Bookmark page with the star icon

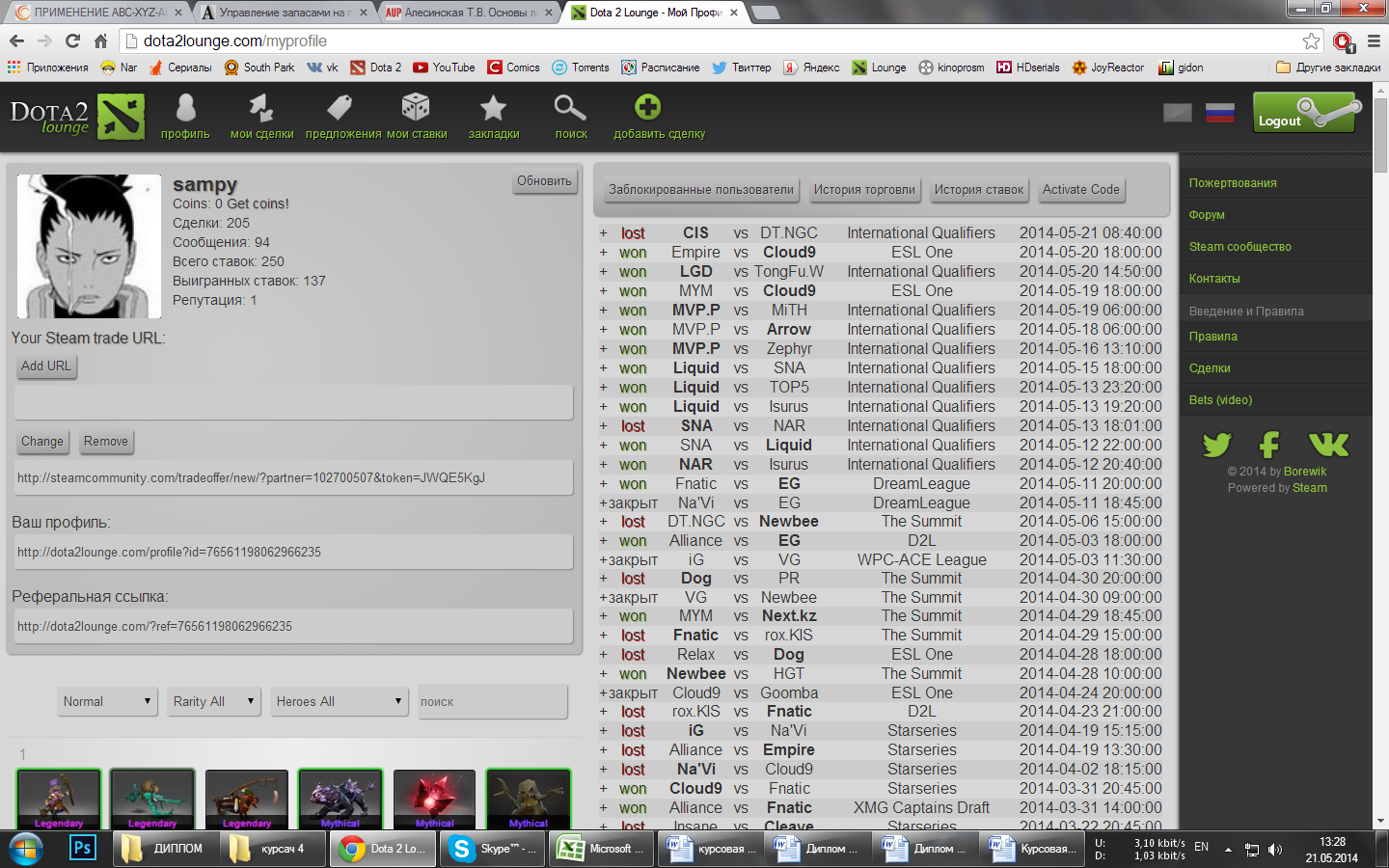[x=1311, y=41]
